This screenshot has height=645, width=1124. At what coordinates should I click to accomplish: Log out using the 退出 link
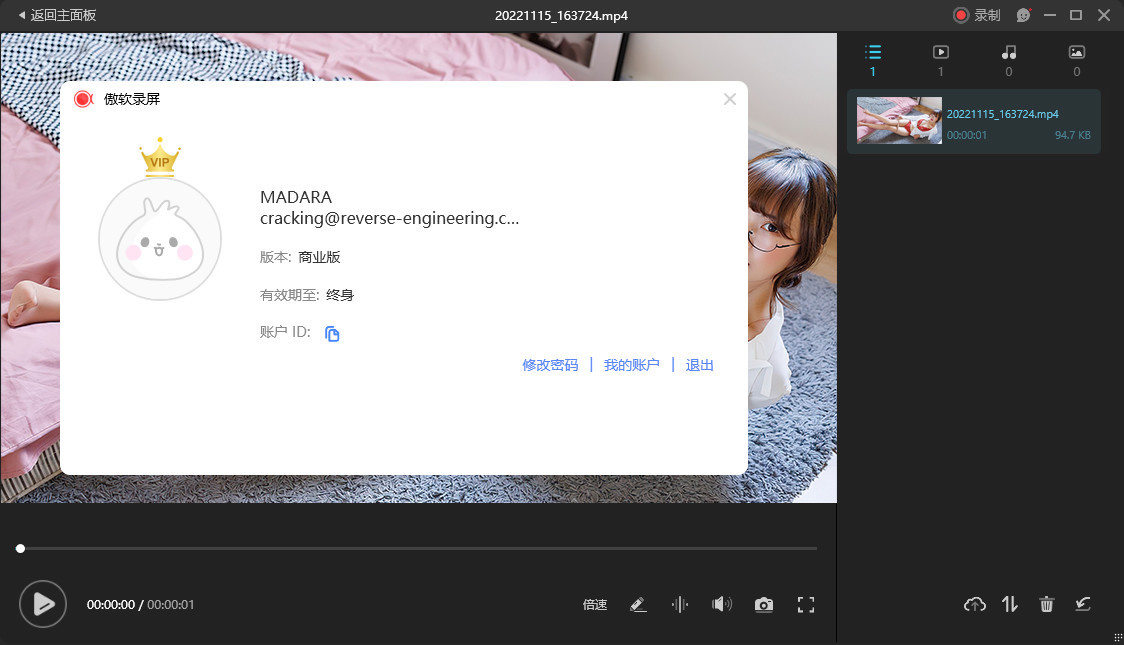tap(699, 365)
